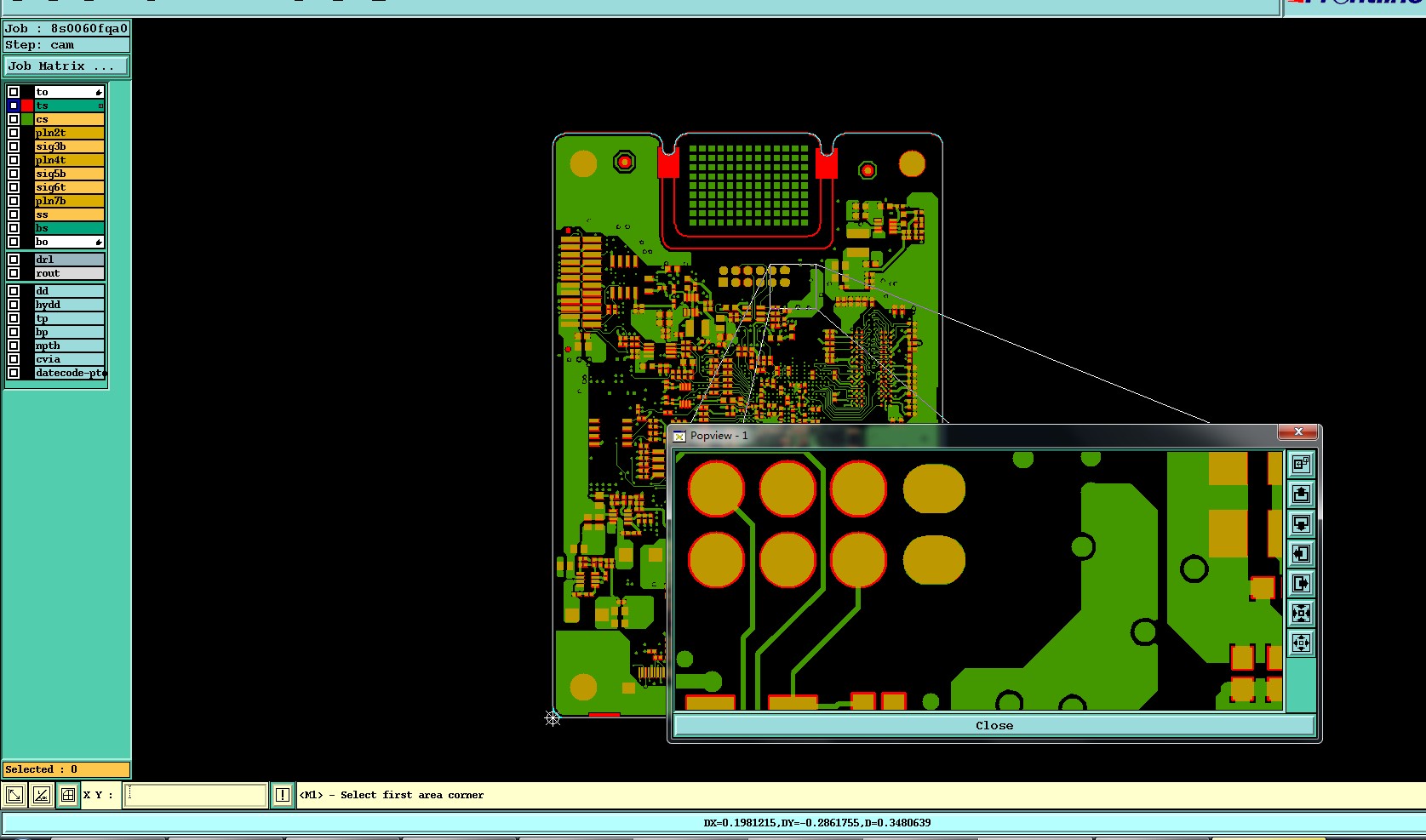This screenshot has width=1426, height=840.
Task: Click the to layer edit marker icon
Action: (99, 92)
